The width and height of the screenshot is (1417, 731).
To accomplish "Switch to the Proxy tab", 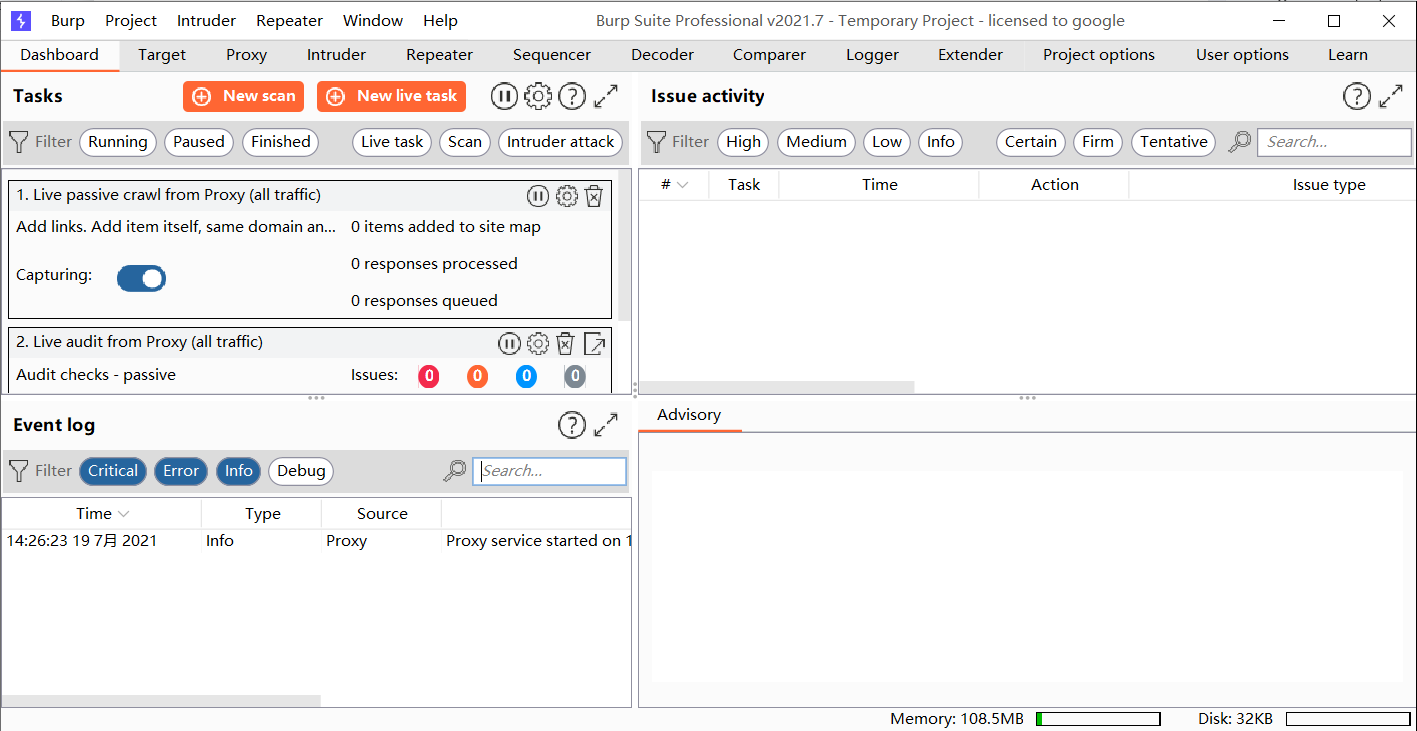I will (246, 55).
